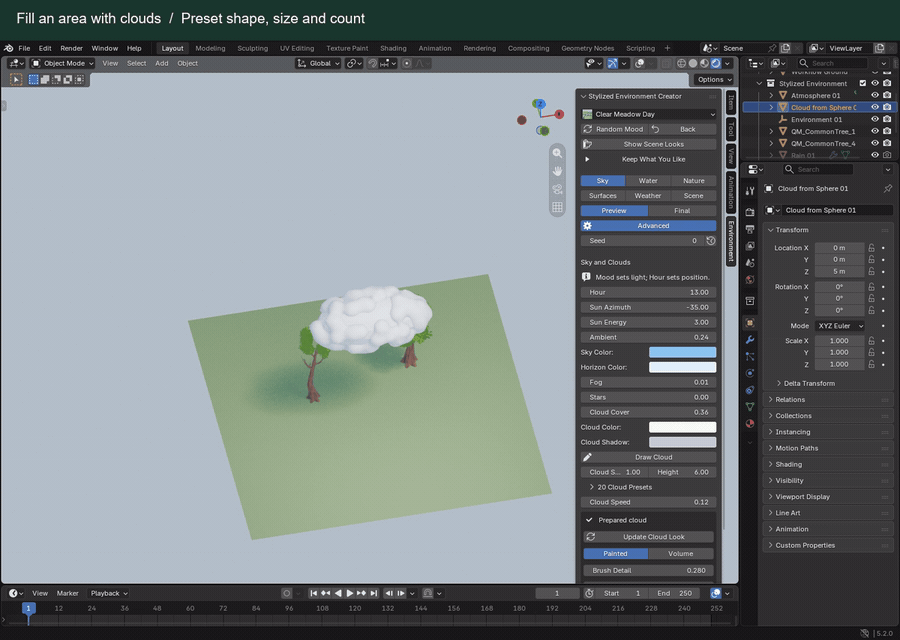Click the Draw Cloud button

[x=649, y=457]
